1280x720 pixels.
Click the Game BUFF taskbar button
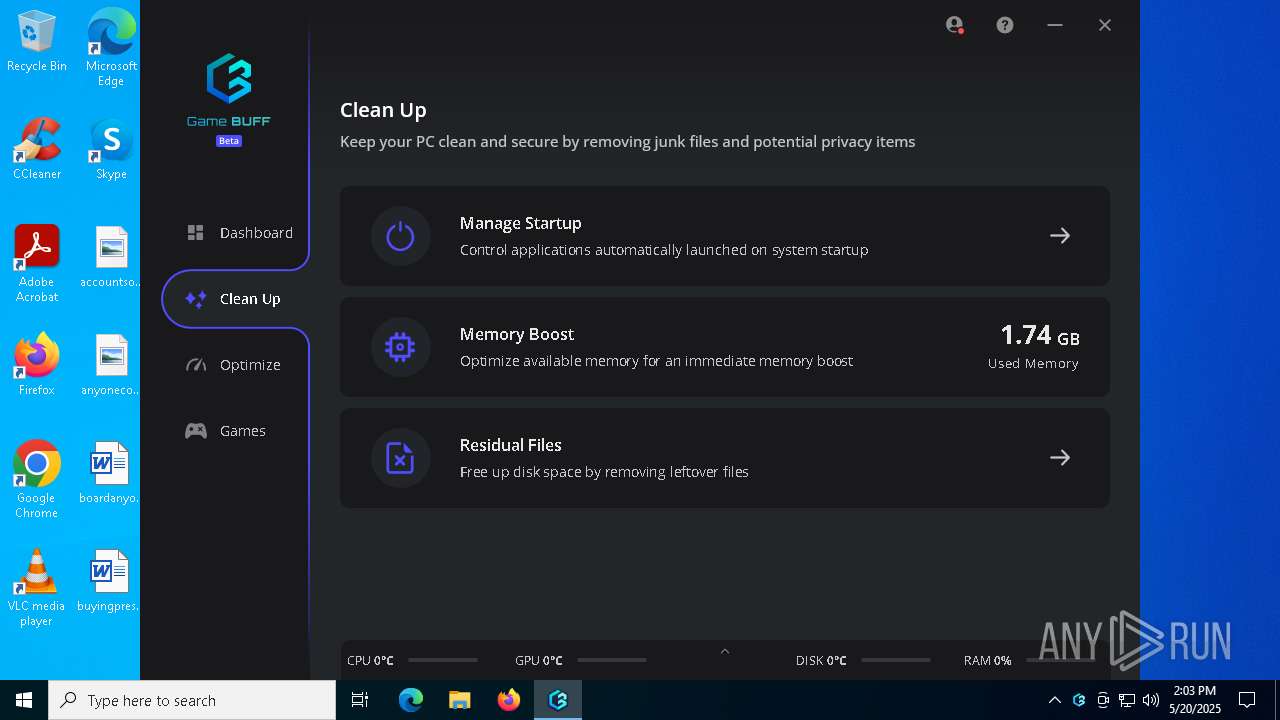(558, 700)
